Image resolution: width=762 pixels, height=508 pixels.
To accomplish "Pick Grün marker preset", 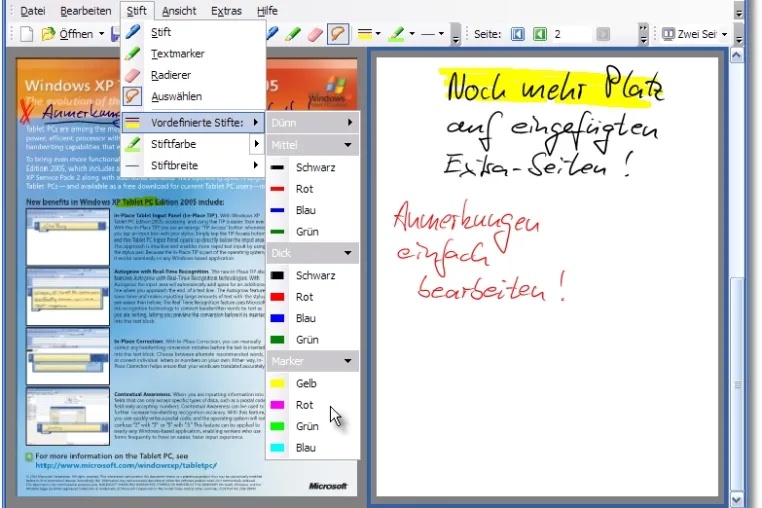I will [x=312, y=426].
